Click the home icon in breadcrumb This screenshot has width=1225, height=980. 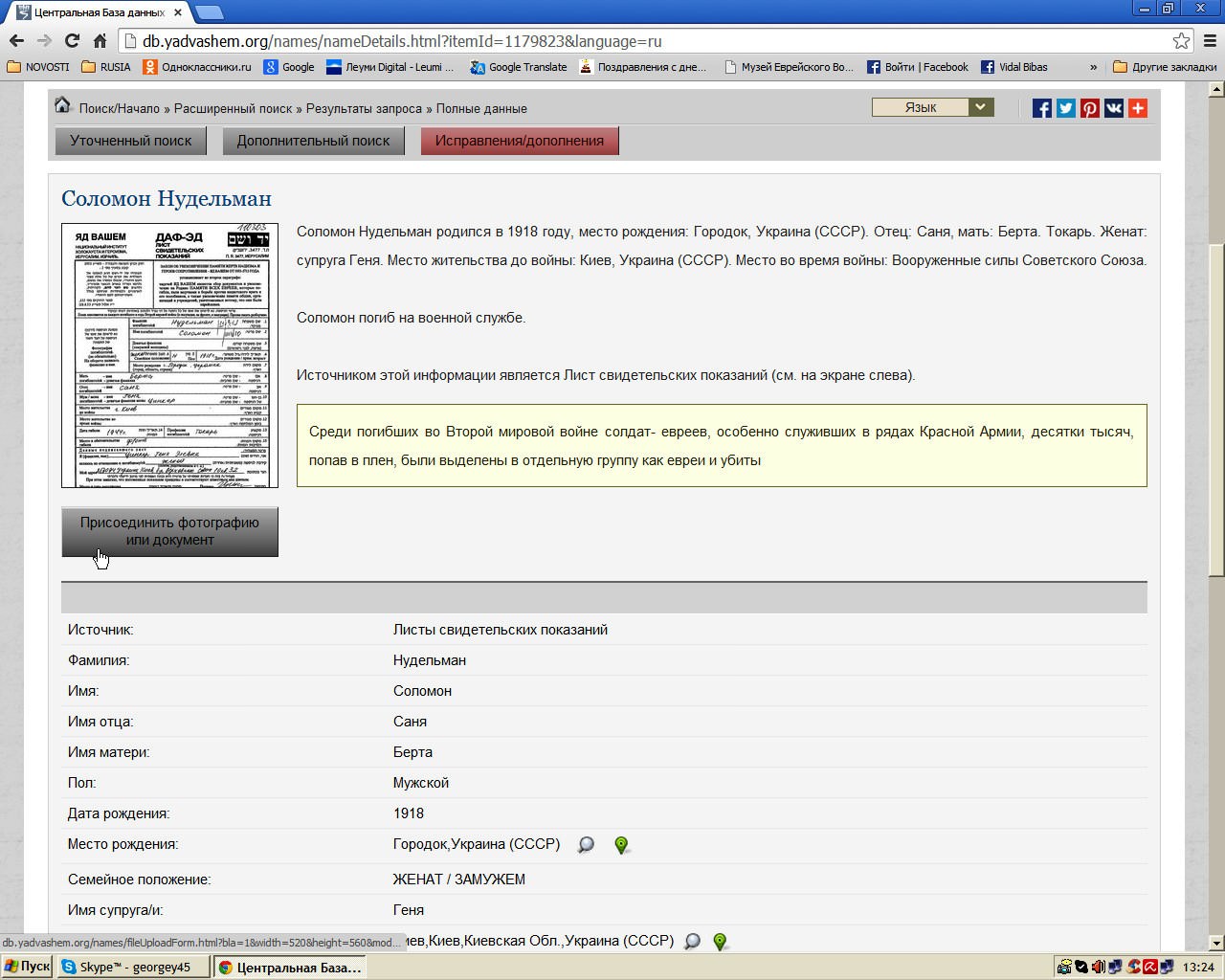[x=63, y=105]
